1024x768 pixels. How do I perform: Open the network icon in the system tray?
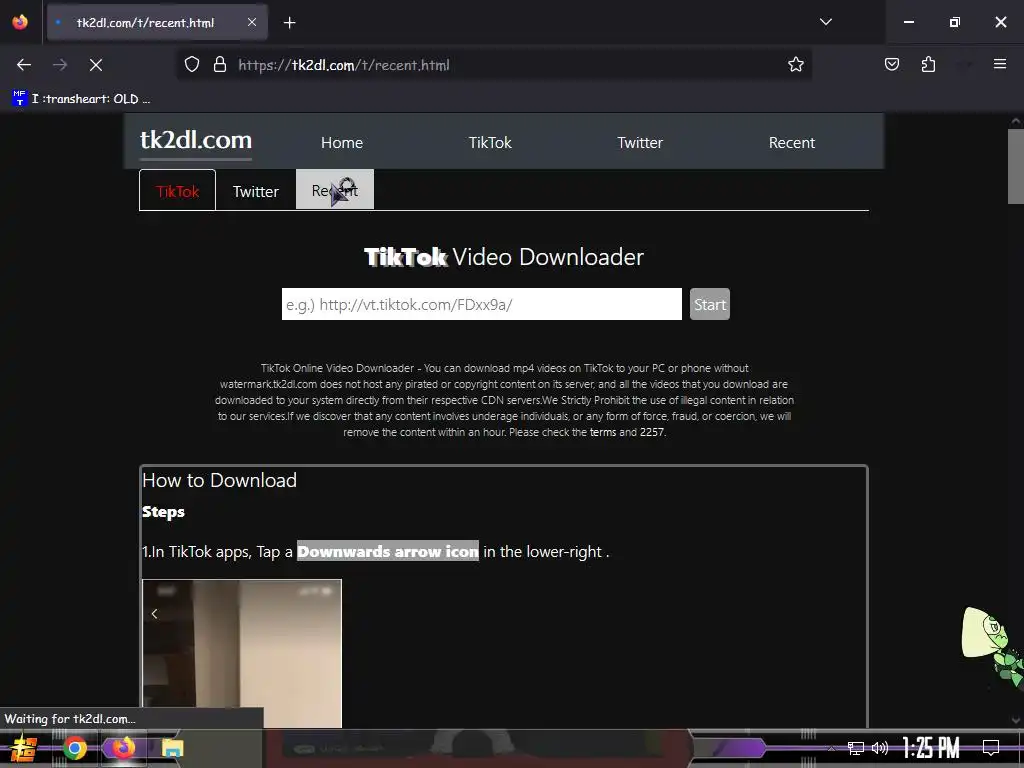coord(855,748)
